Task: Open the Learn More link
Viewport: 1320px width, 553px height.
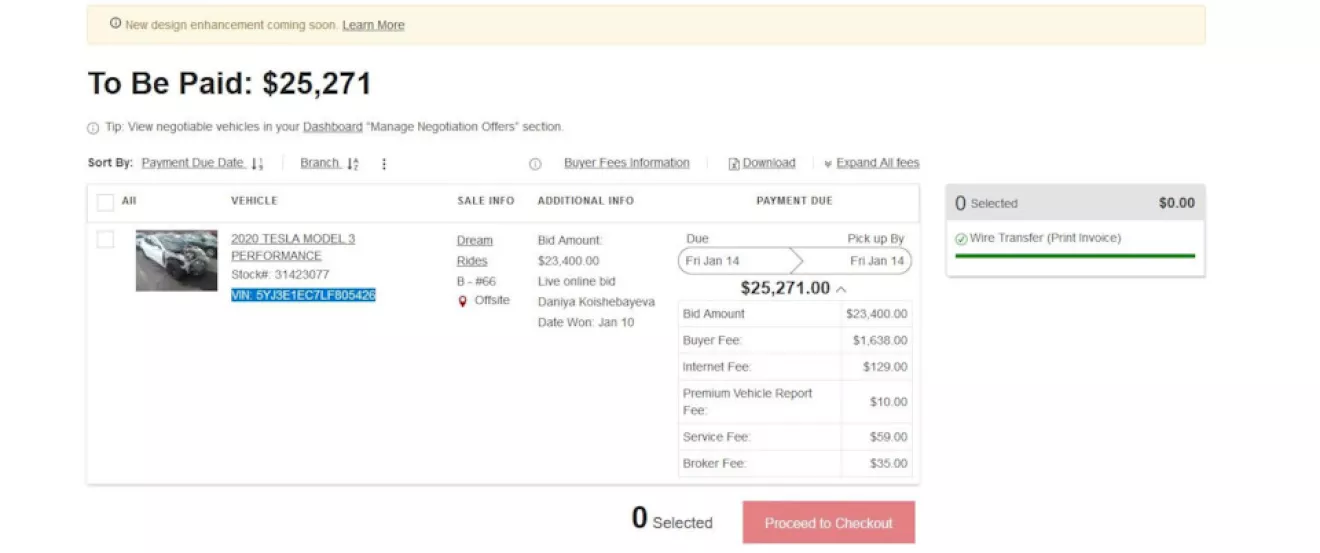Action: pyautogui.click(x=373, y=25)
